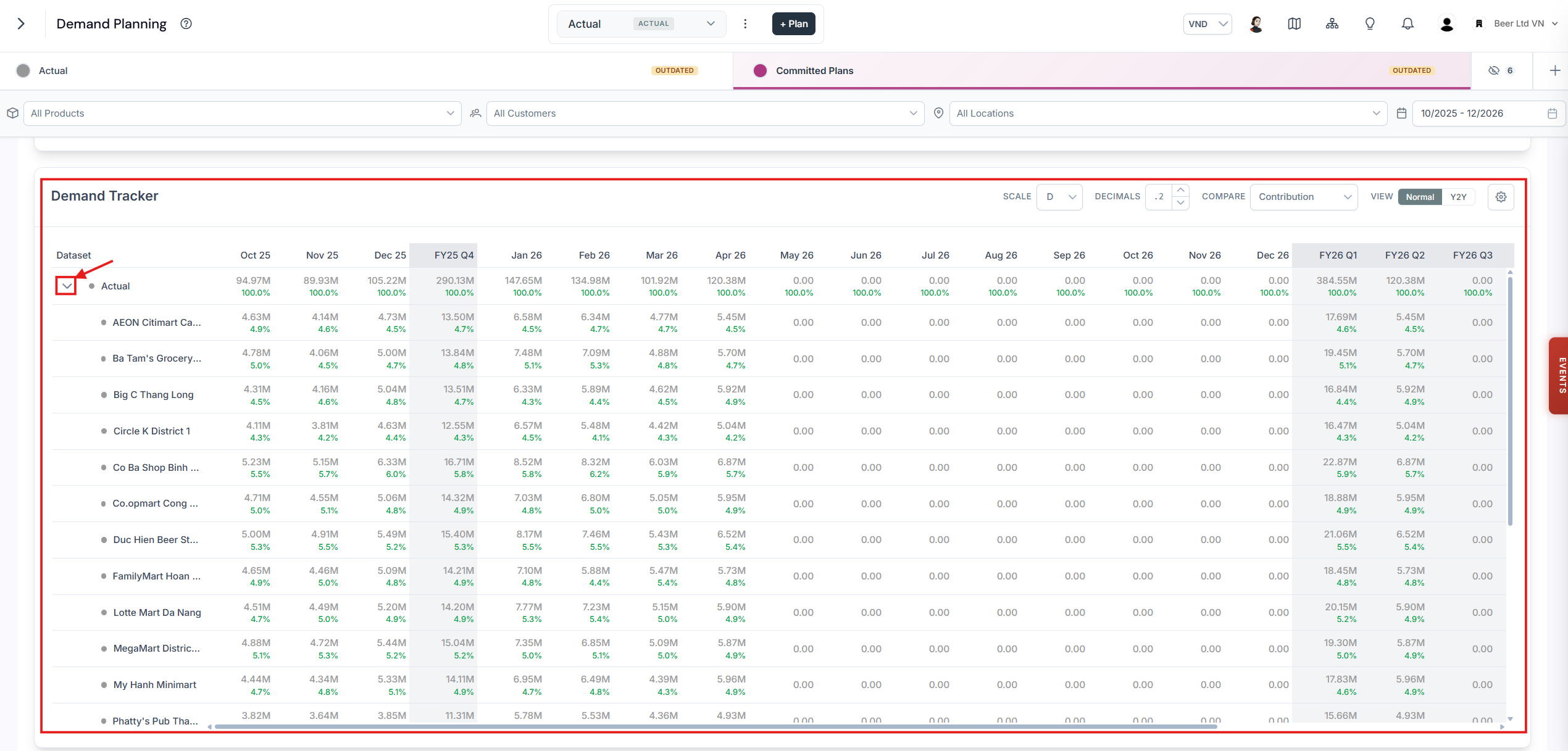1568x751 pixels.
Task: Select the Actual plan tab
Action: pyautogui.click(x=367, y=70)
